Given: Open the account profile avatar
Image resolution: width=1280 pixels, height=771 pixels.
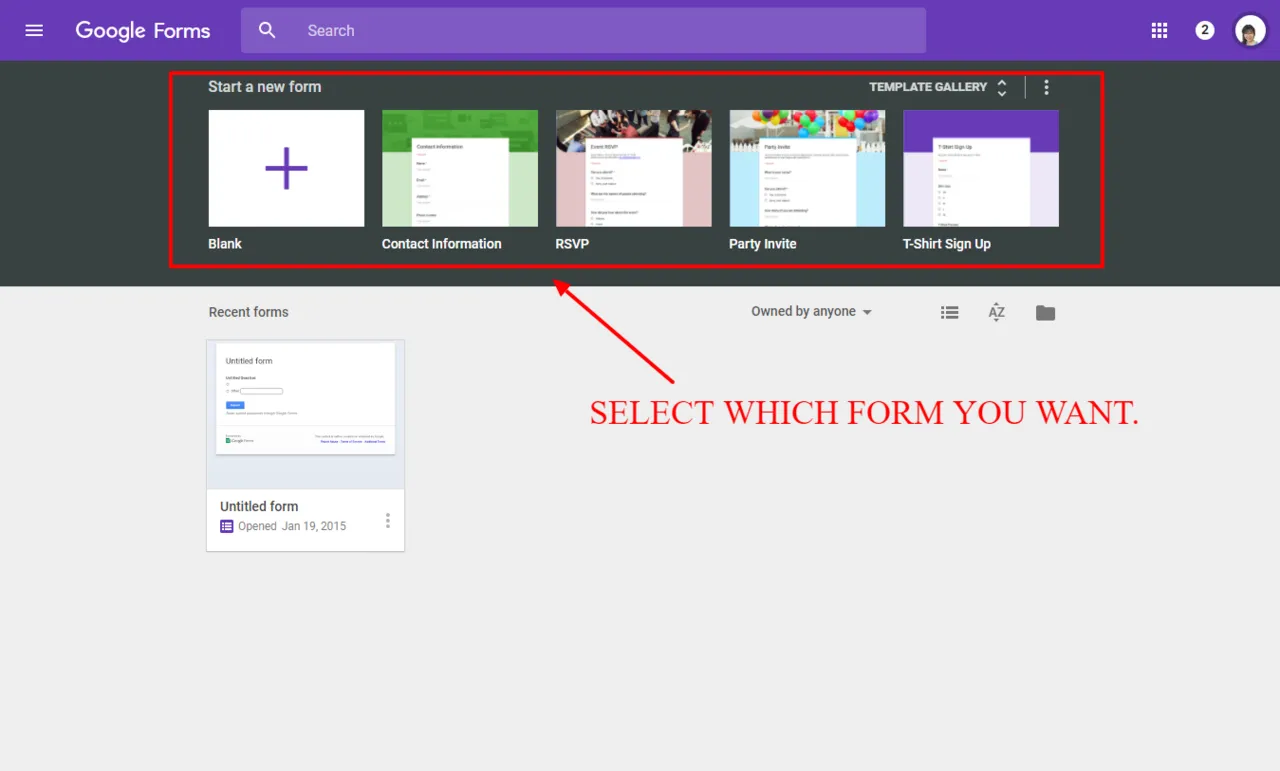Looking at the screenshot, I should pyautogui.click(x=1250, y=30).
